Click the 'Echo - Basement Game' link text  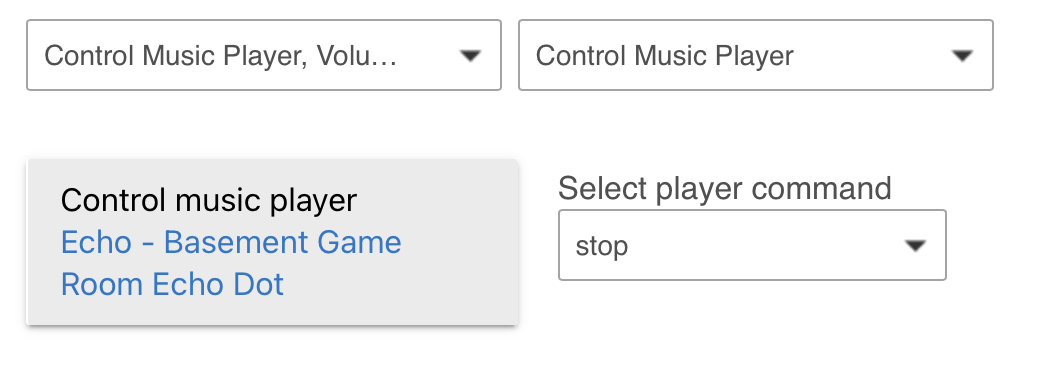click(231, 242)
